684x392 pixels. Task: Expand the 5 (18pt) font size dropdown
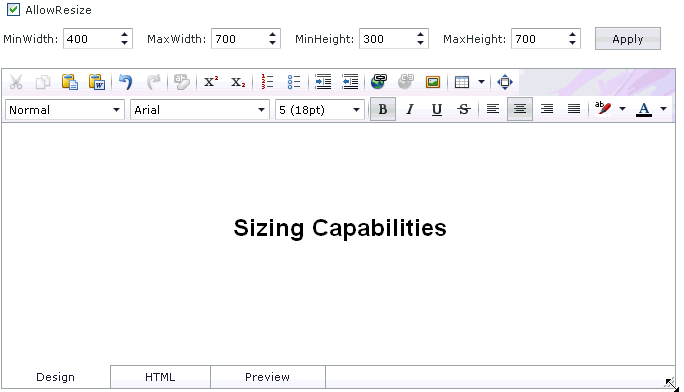320,110
